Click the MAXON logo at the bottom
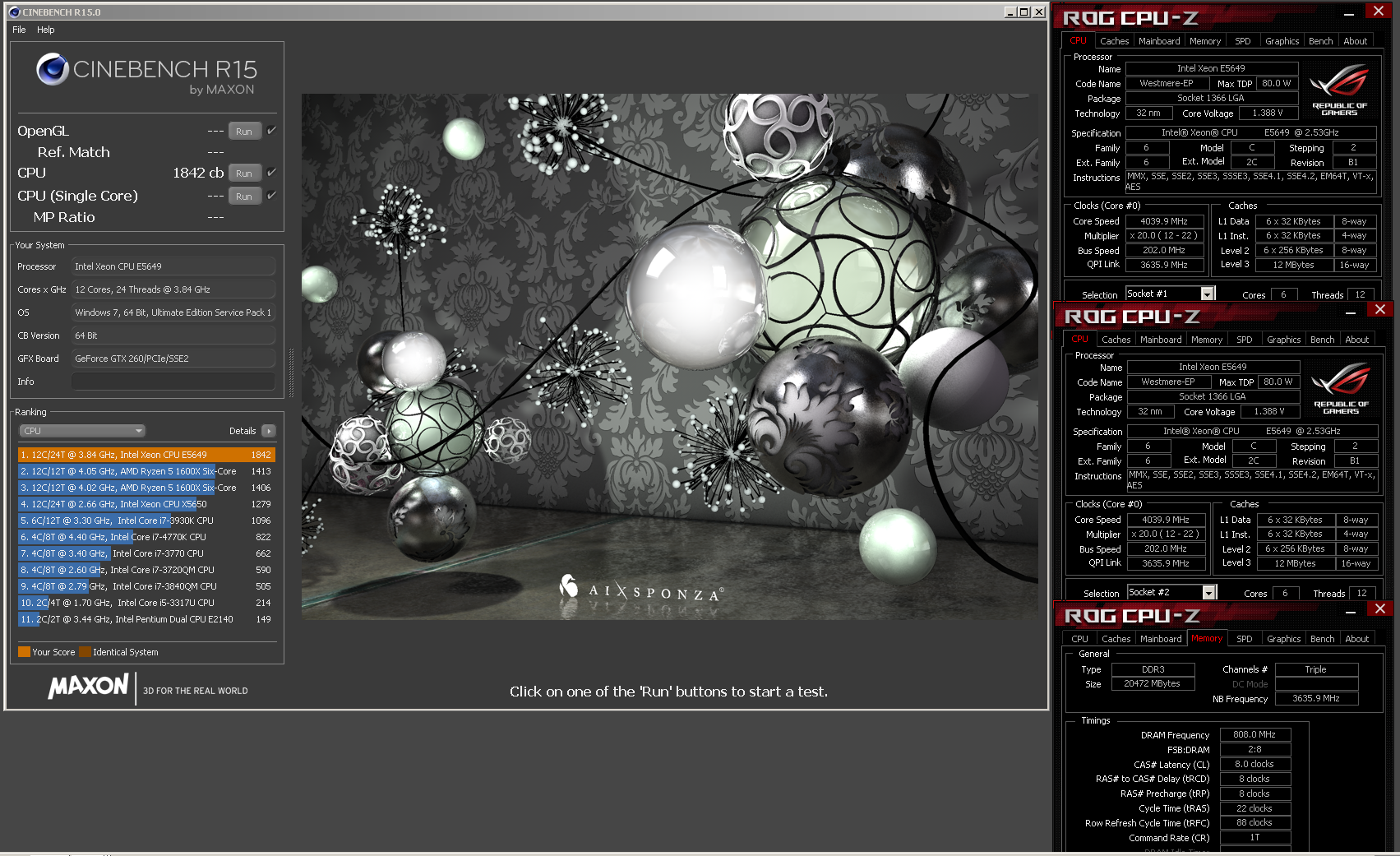 click(89, 687)
